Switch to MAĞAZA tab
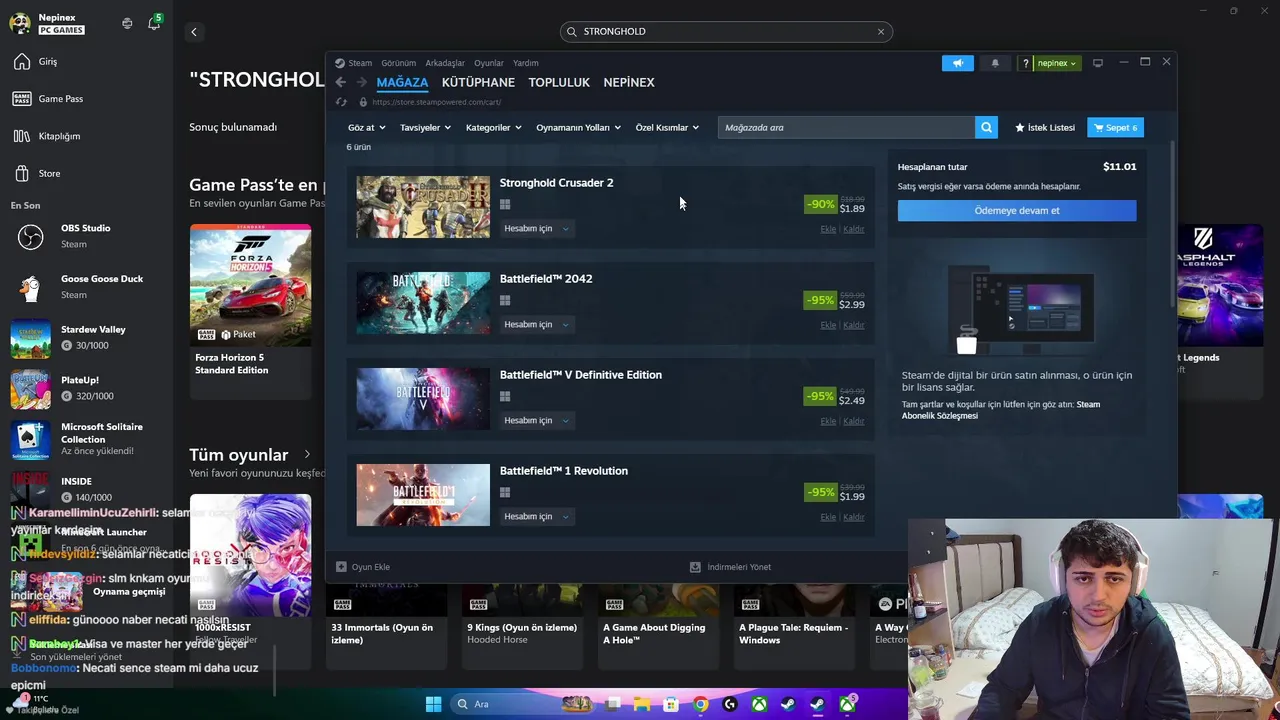The height and width of the screenshot is (720, 1280). pos(402,82)
